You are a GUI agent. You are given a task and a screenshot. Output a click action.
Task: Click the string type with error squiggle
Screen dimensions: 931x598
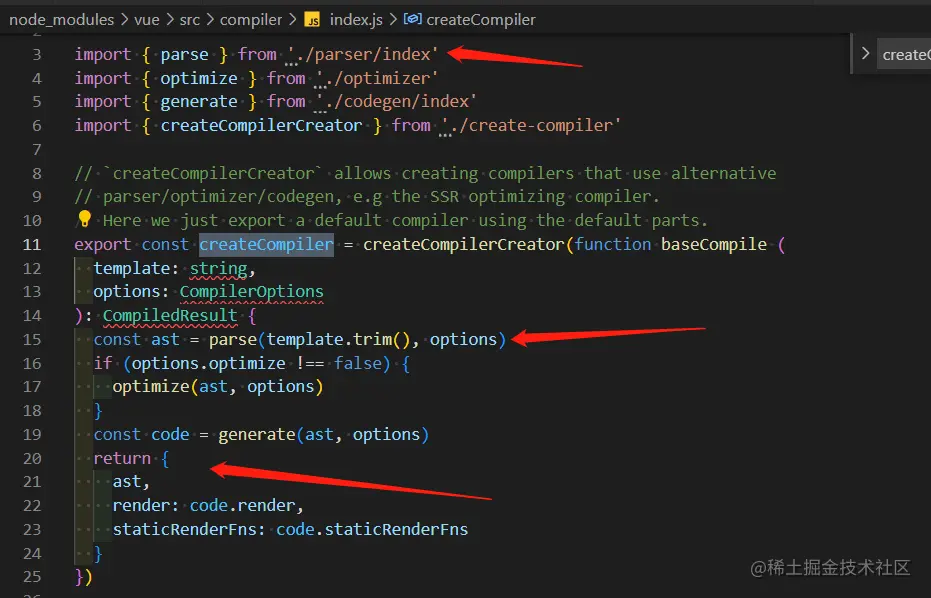218,268
